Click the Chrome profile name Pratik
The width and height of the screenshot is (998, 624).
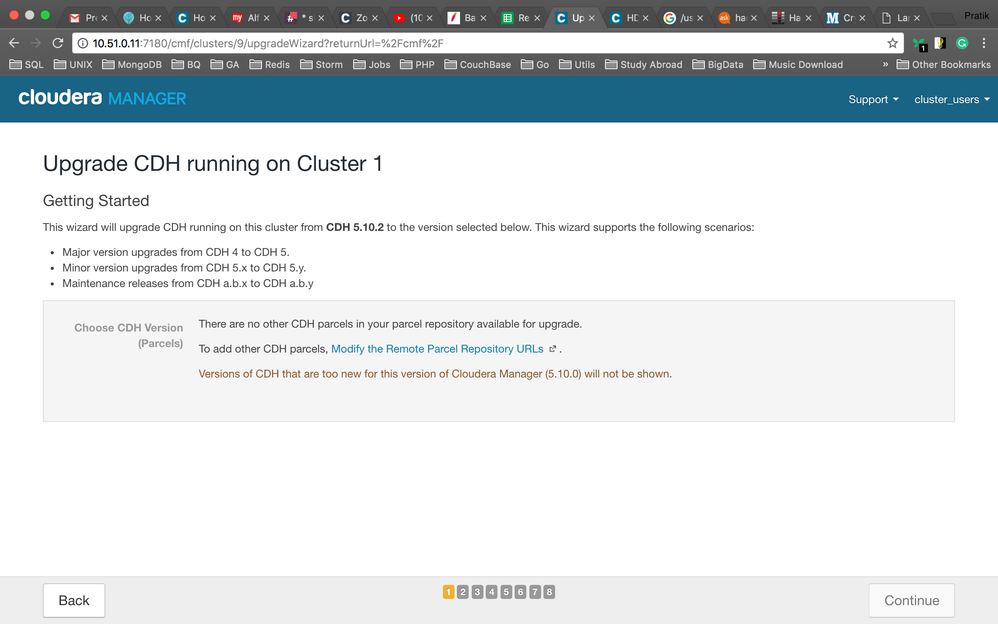976,15
